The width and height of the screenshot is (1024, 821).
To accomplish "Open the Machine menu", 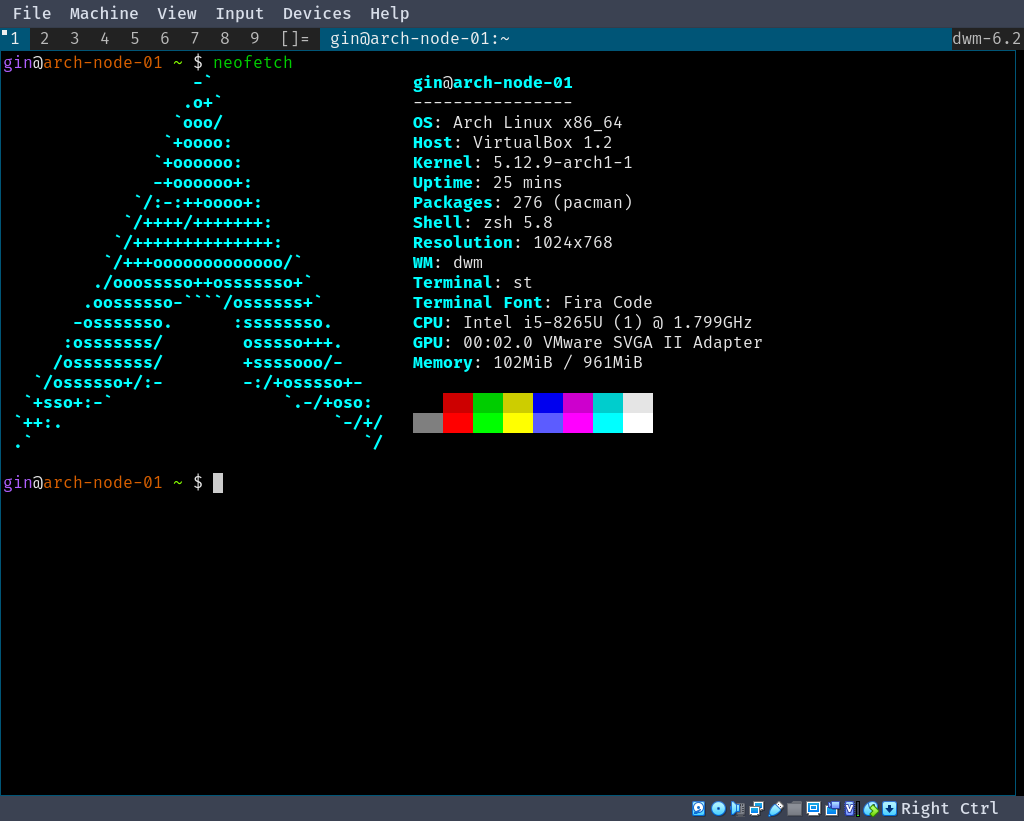I will 103,13.
